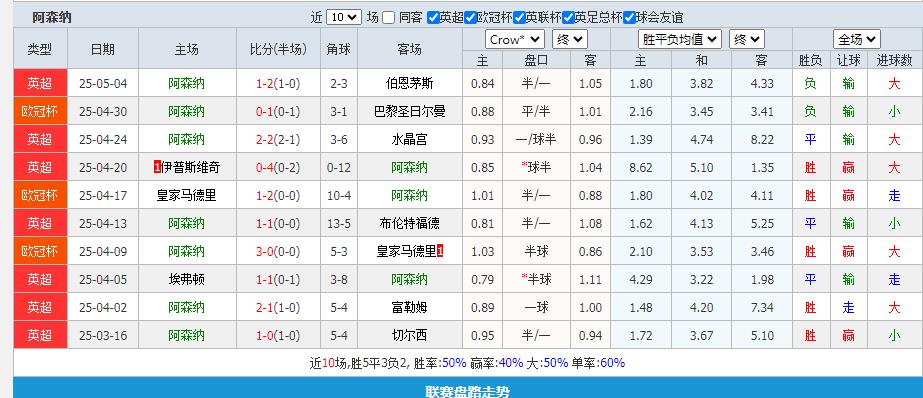Click date 25-04-20
The width and height of the screenshot is (923, 398).
pyautogui.click(x=103, y=168)
